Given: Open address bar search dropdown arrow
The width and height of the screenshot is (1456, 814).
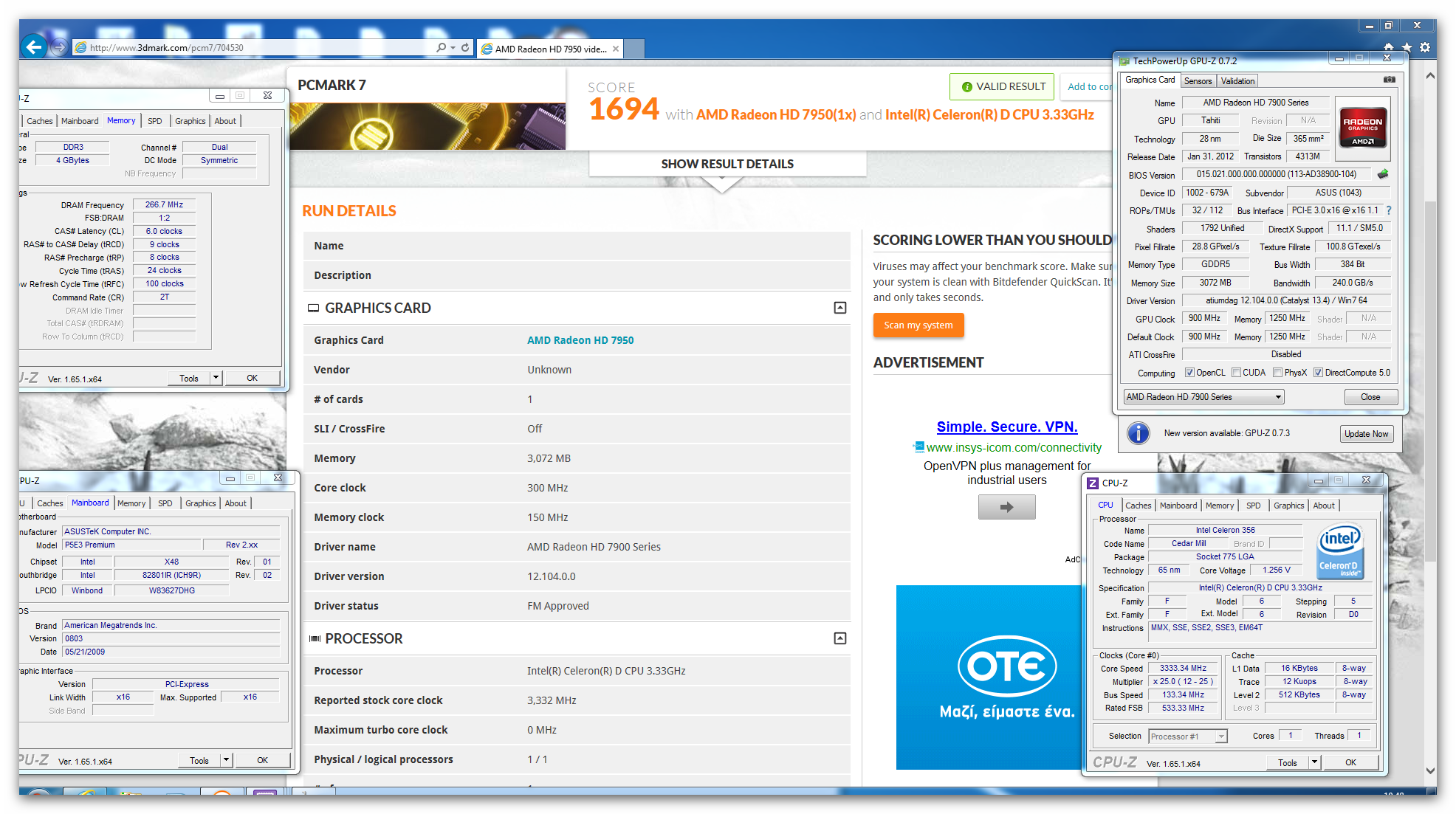Looking at the screenshot, I should point(453,47).
